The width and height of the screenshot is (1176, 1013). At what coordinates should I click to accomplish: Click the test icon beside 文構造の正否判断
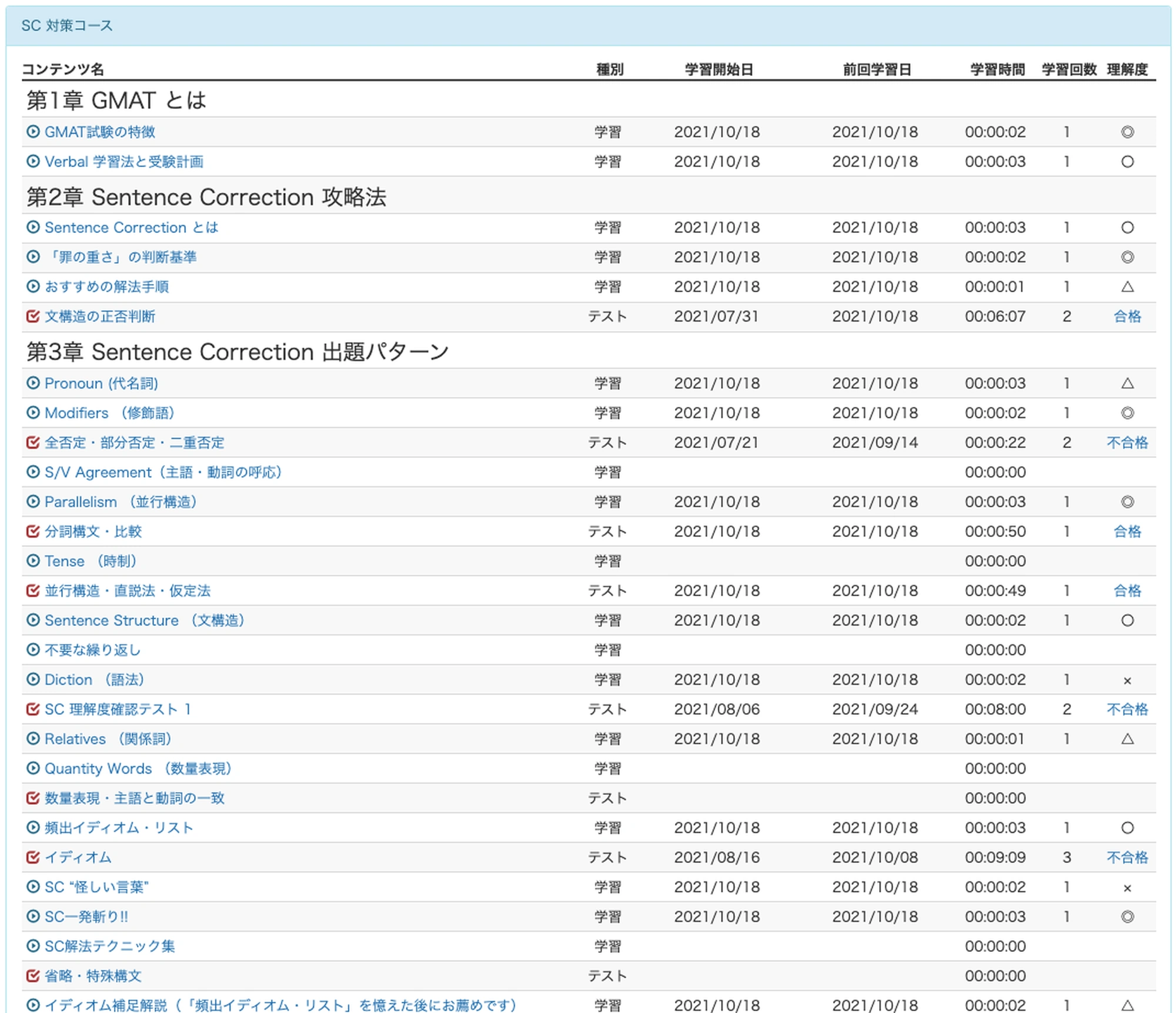point(34,316)
